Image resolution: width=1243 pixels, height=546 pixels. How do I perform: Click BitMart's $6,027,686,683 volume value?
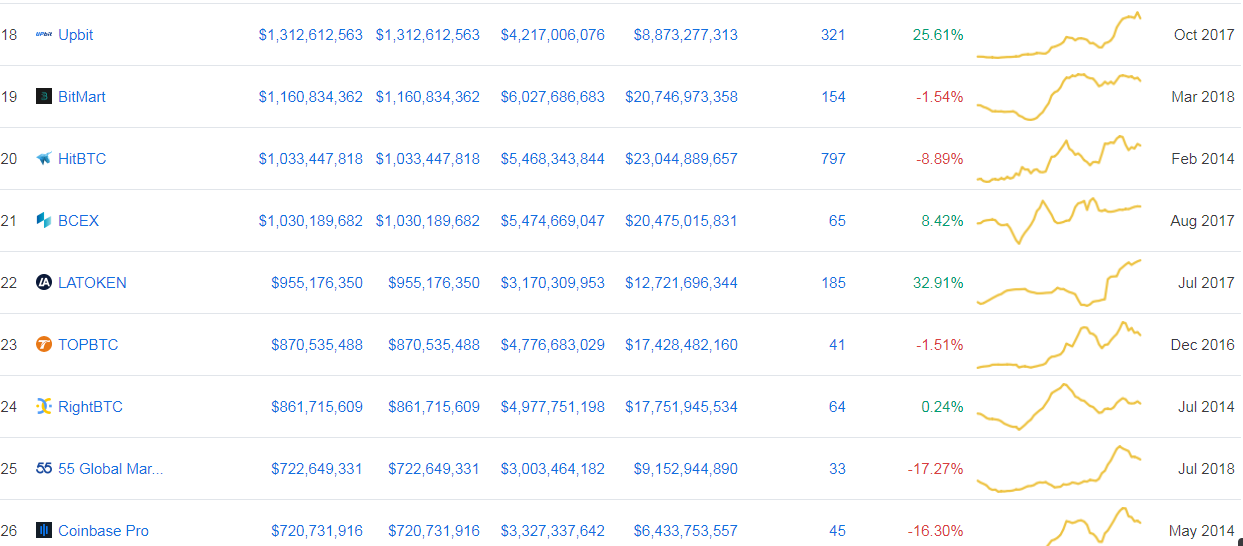click(552, 97)
